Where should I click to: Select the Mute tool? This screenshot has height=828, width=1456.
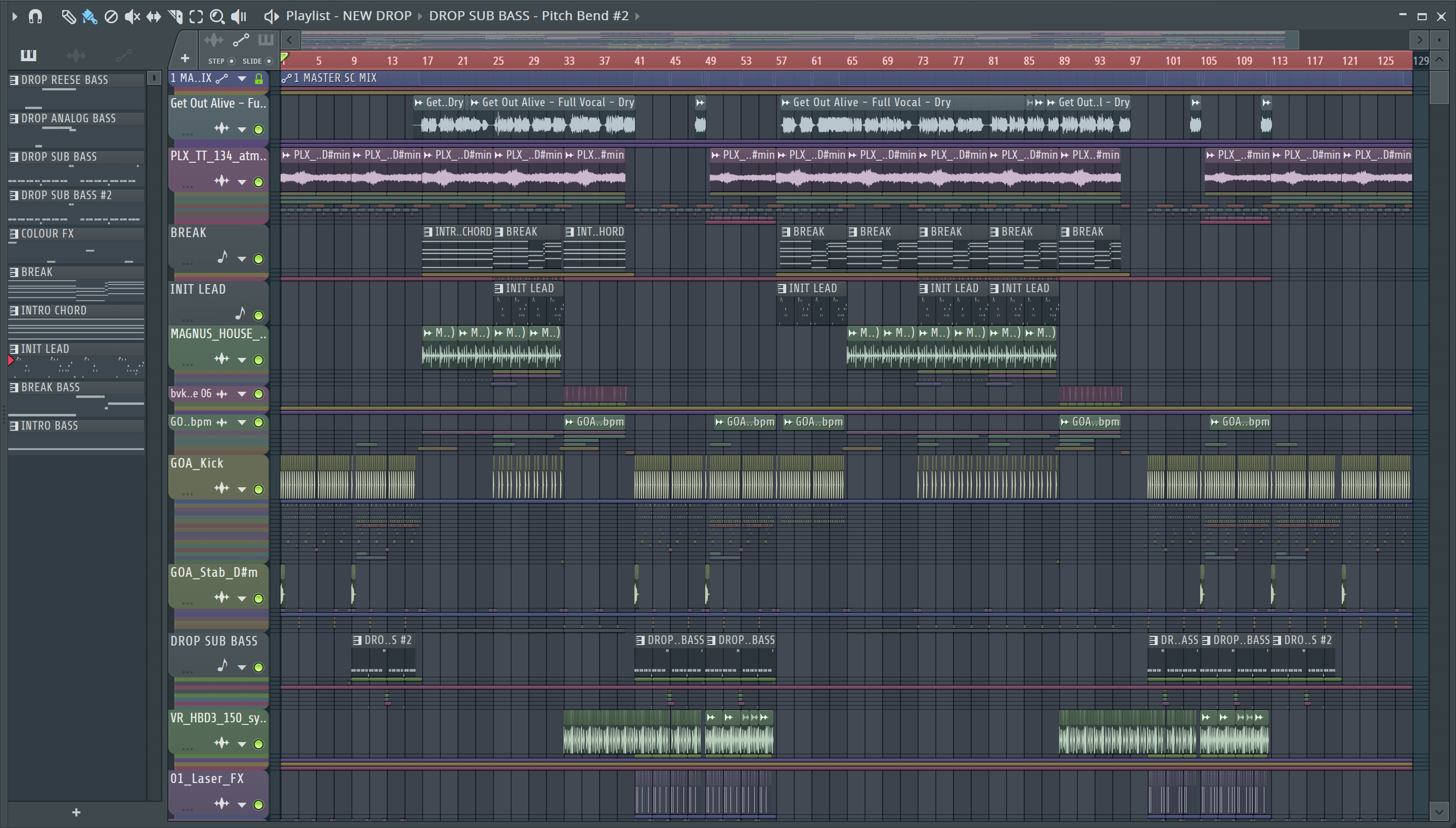point(132,17)
